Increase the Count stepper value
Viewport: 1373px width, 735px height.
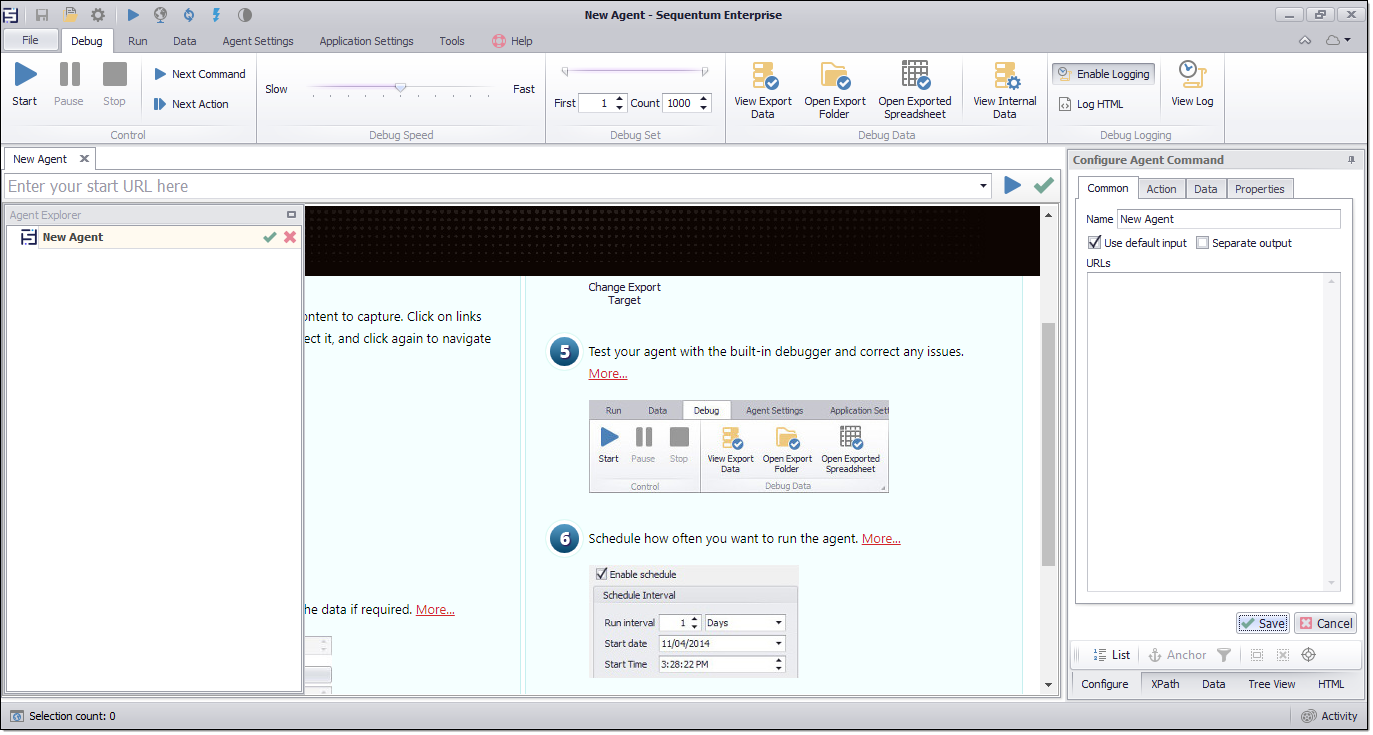click(704, 98)
